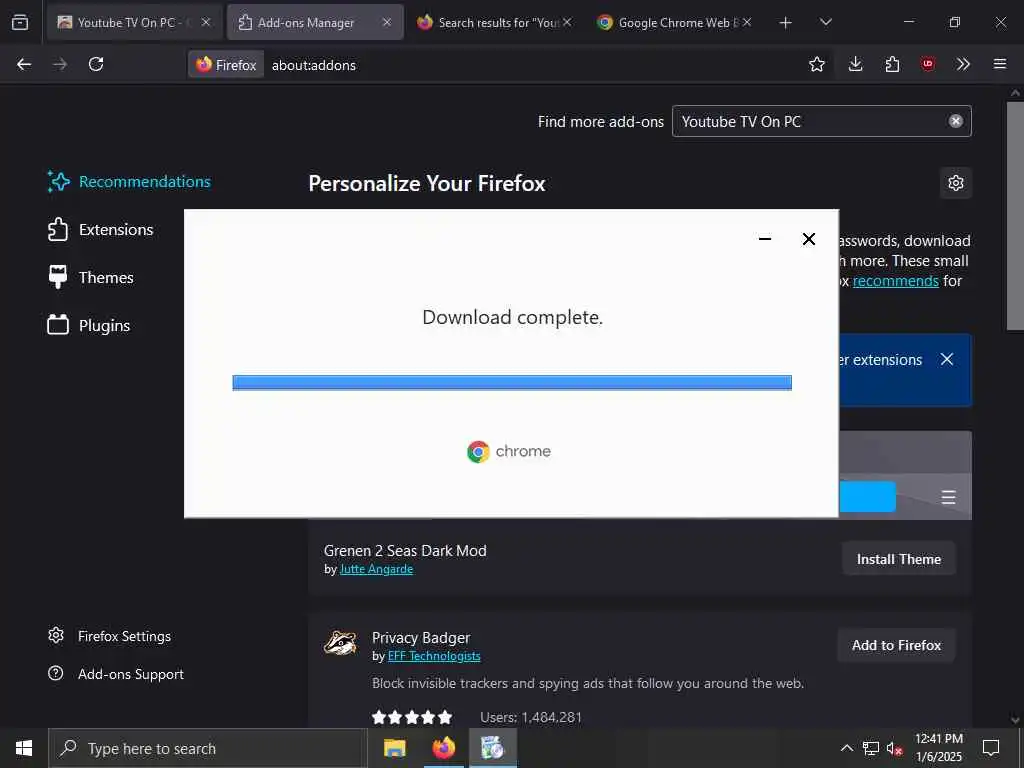This screenshot has height=768, width=1024.
Task: Click the recommends hyperlink
Action: 895,281
